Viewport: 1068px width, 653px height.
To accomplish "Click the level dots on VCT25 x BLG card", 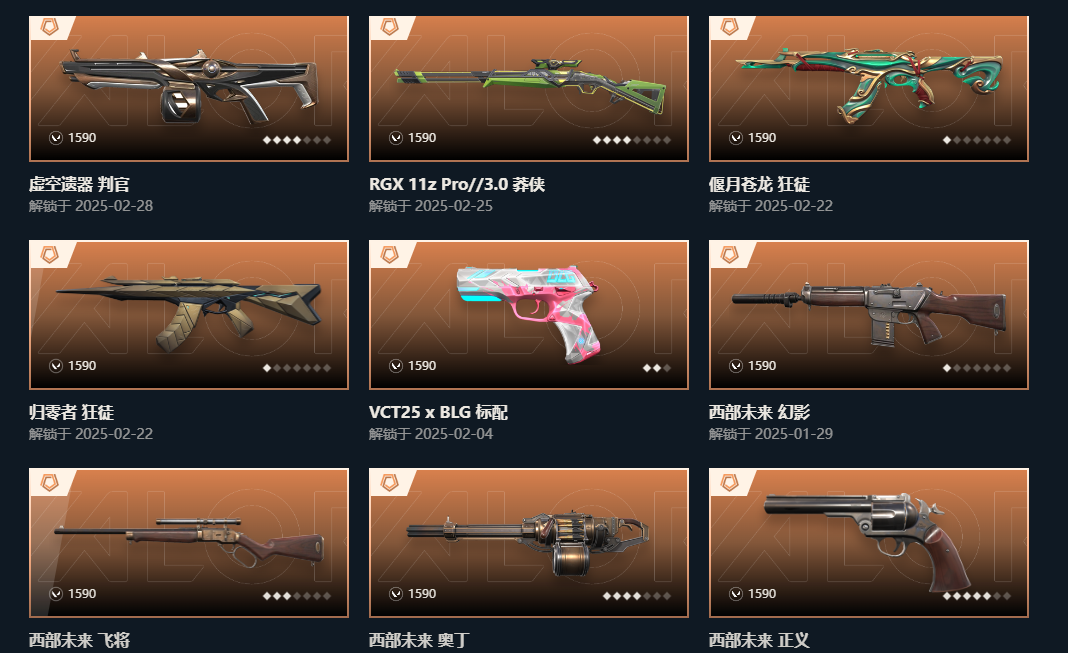I will [657, 368].
